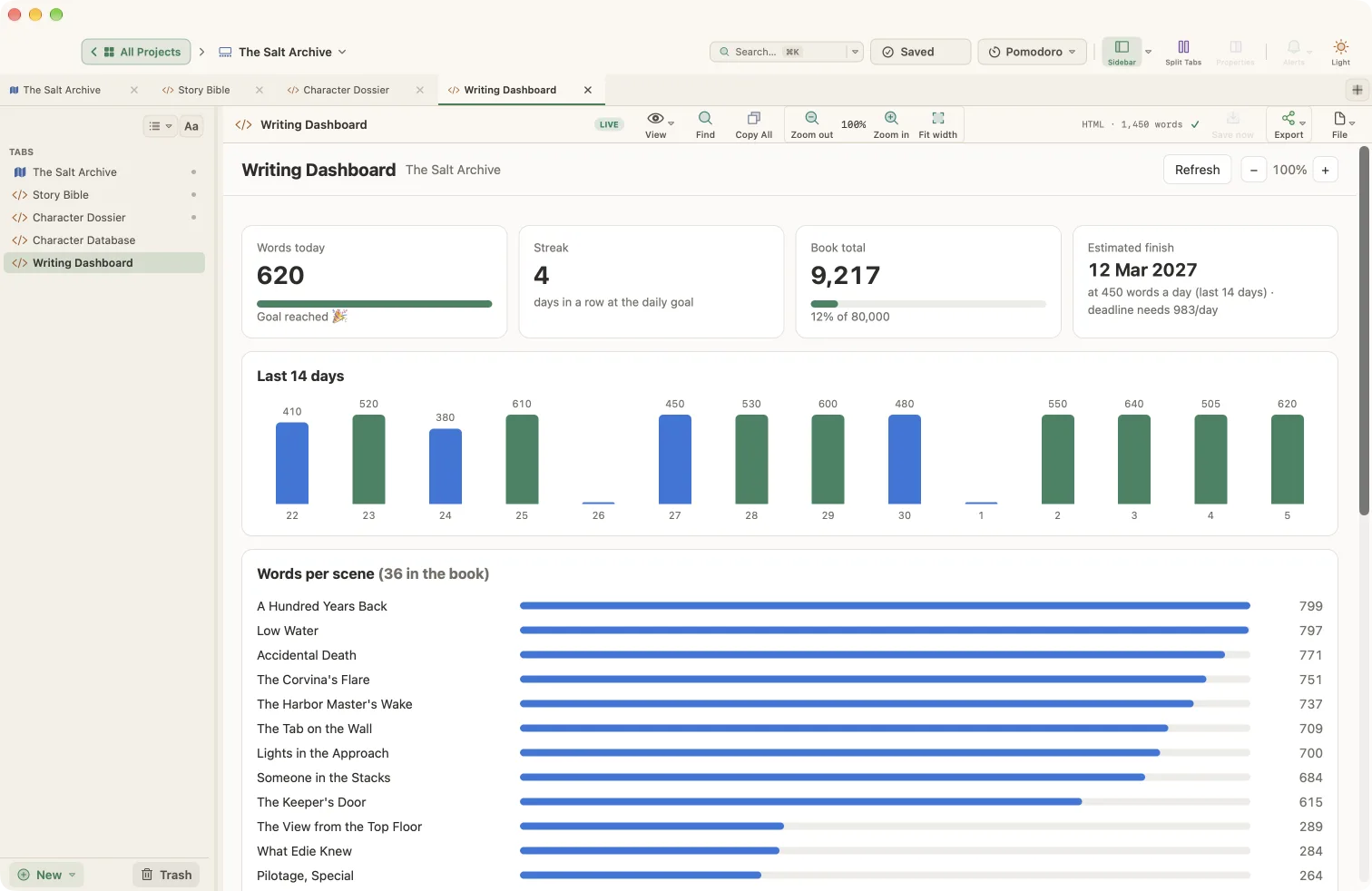Screen dimensions: 1372x891
Task: Open the search scope dropdown arrow
Action: coord(855,52)
